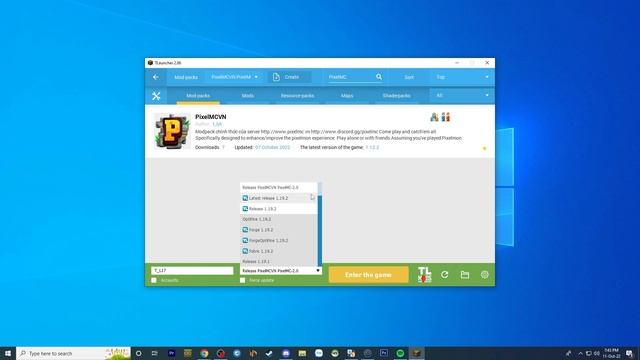
Task: Open the All filter dropdown
Action: 462,96
